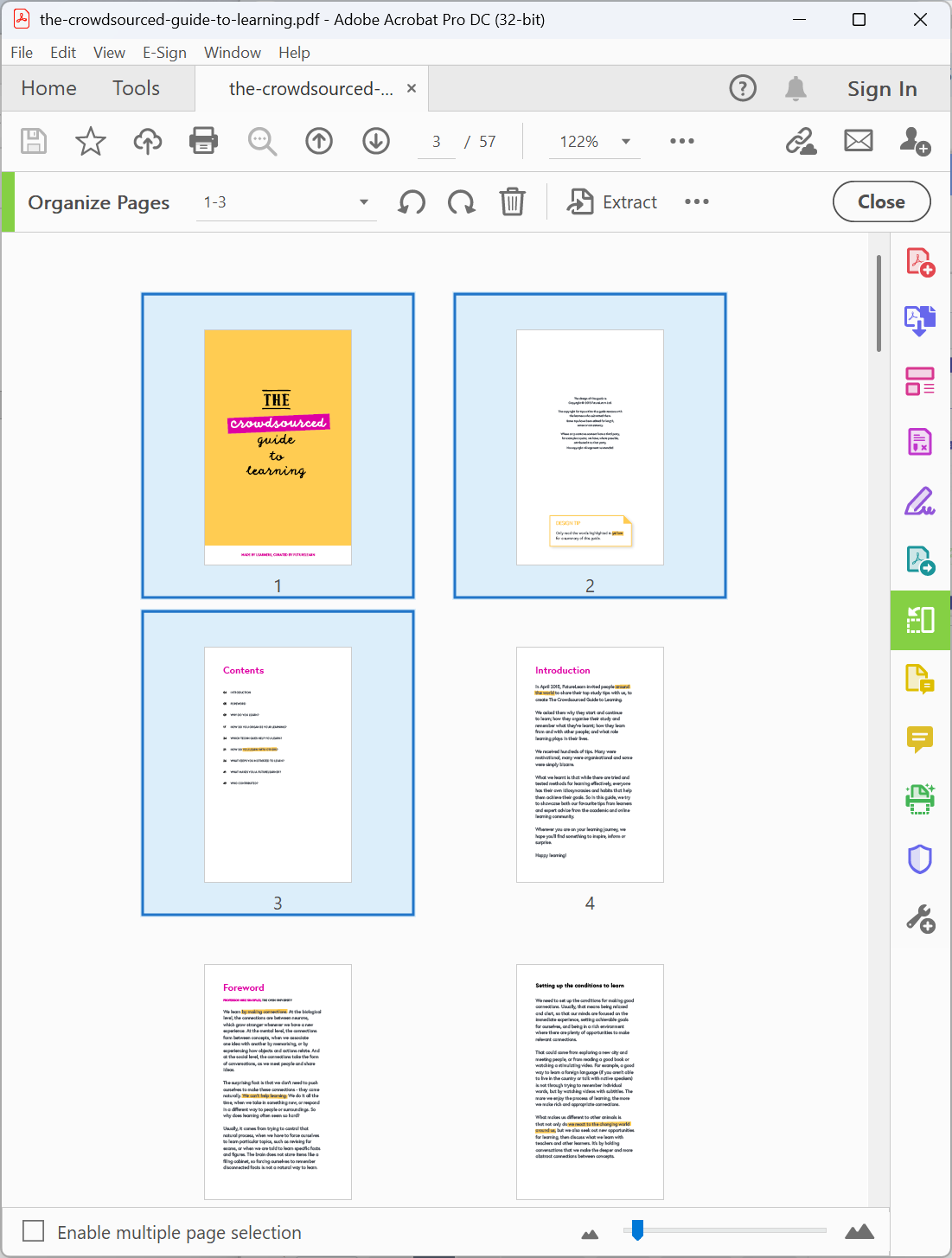This screenshot has height=1258, width=952.
Task: Rotate selected pages counterclockwise
Action: click(411, 201)
